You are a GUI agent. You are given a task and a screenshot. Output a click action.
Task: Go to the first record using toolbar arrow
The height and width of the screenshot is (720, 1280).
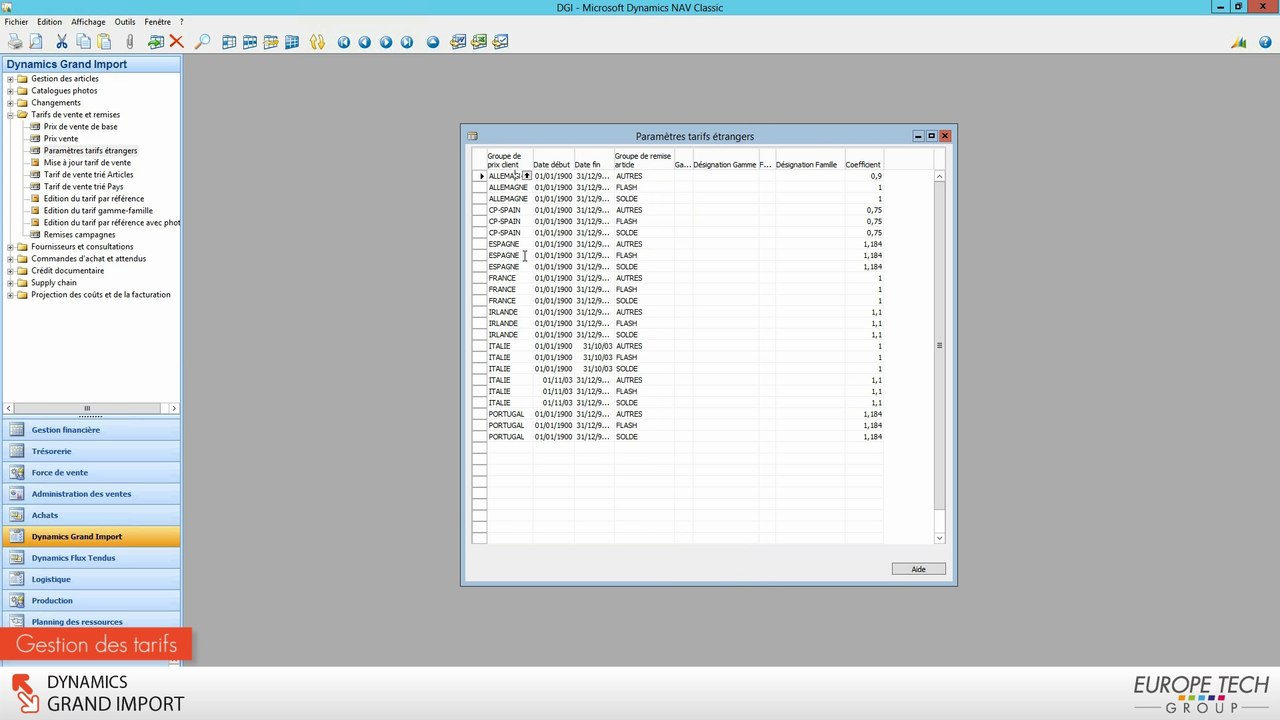pos(344,42)
